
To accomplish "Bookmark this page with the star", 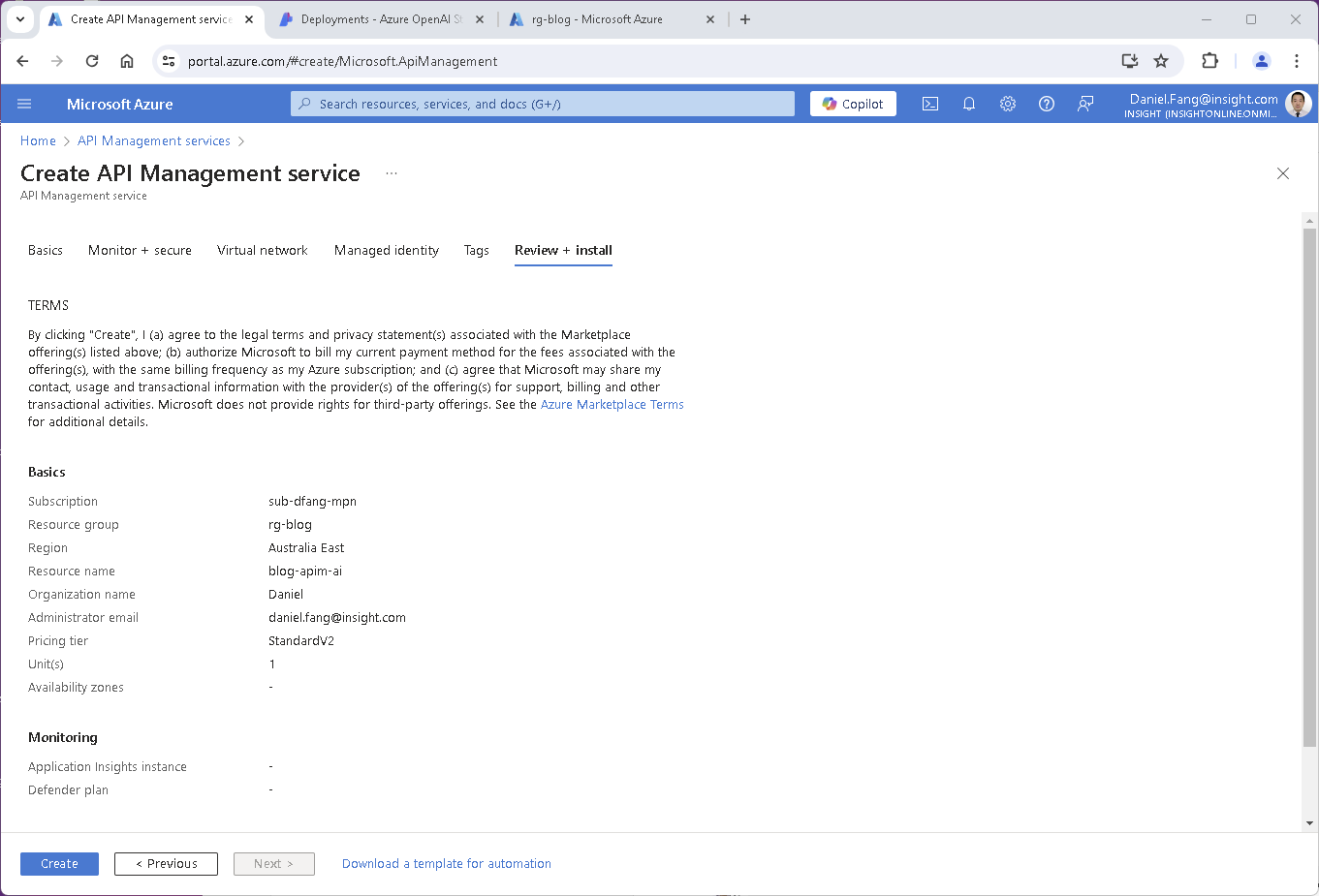I will pyautogui.click(x=1161, y=61).
